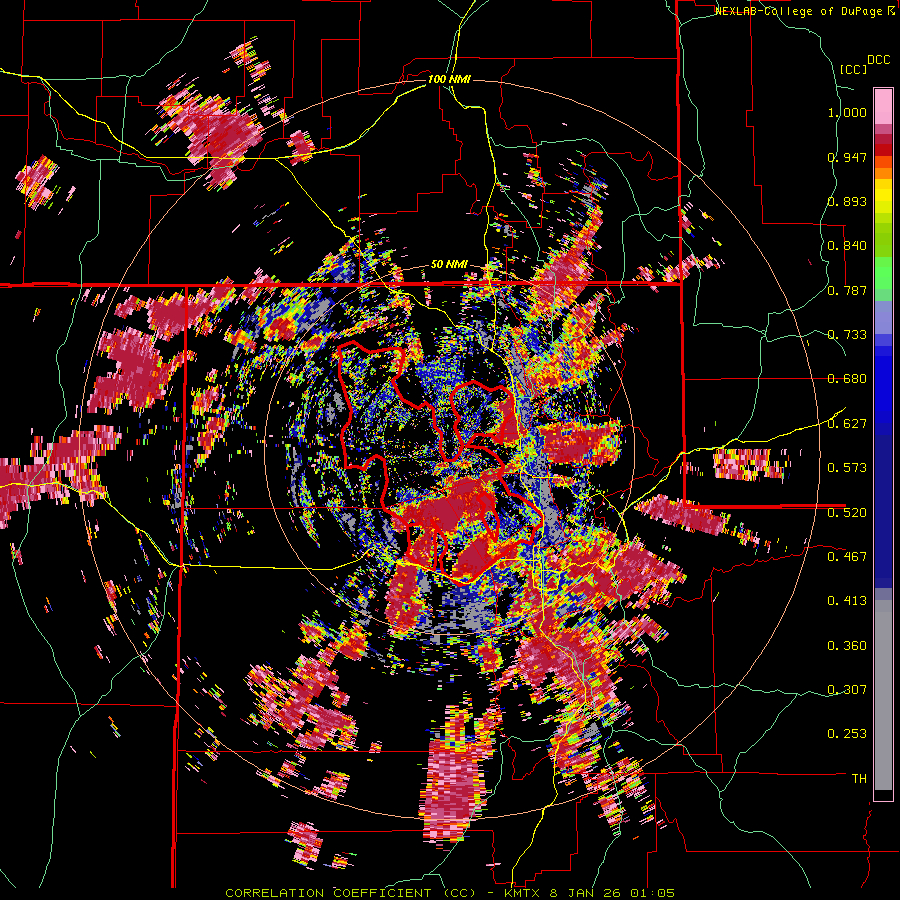The width and height of the screenshot is (900, 900).
Task: Click the 'DCC' label above the color bar
Action: [878, 60]
